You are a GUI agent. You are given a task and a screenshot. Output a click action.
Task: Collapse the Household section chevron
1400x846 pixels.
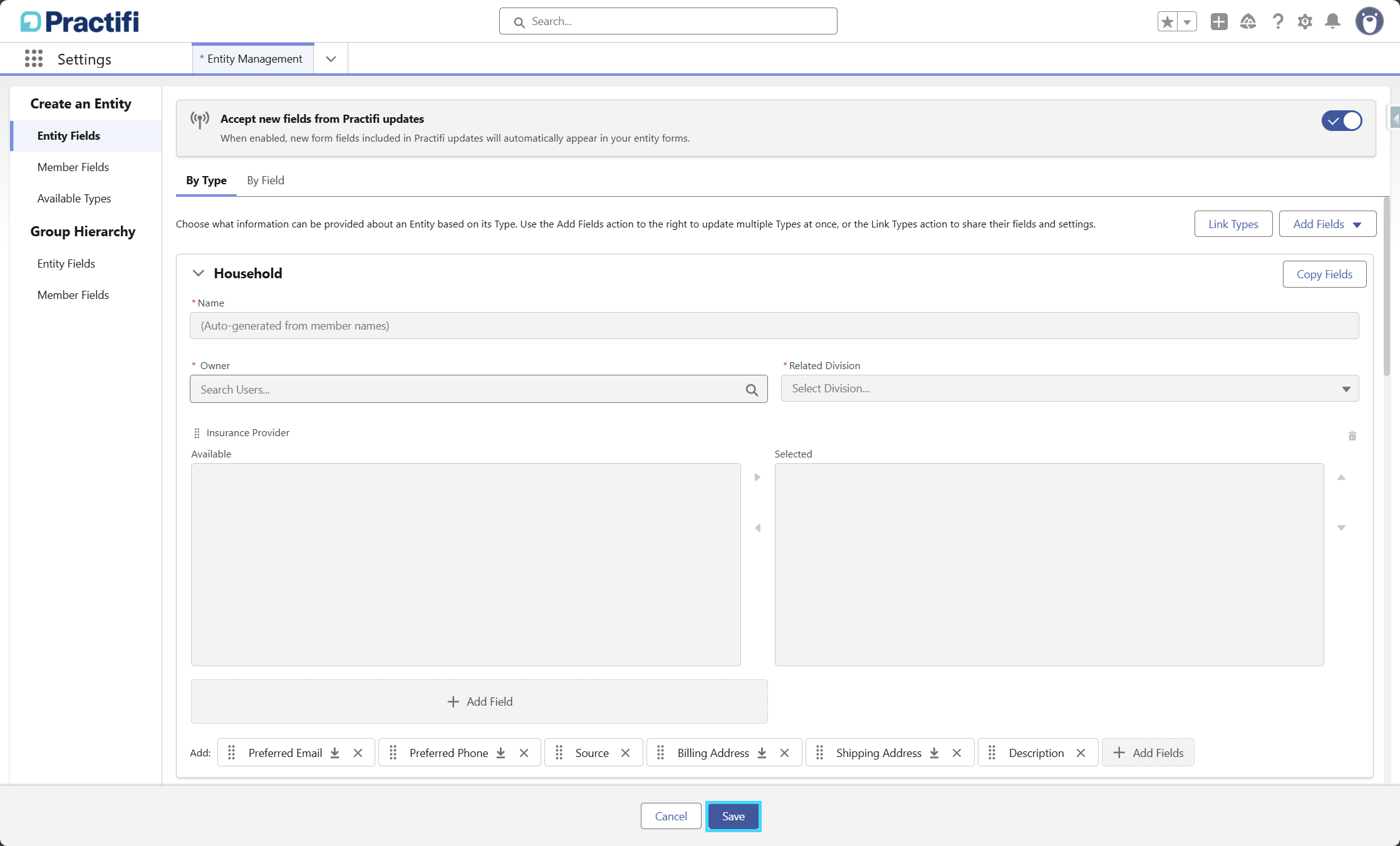click(198, 273)
